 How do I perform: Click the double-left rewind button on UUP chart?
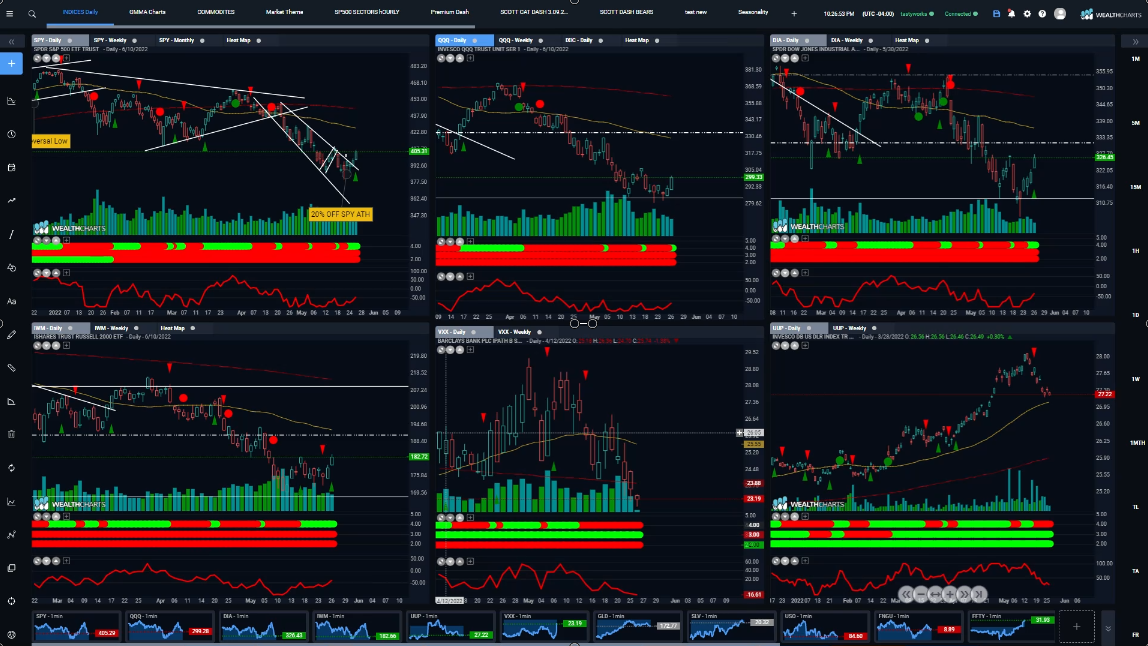pos(906,595)
